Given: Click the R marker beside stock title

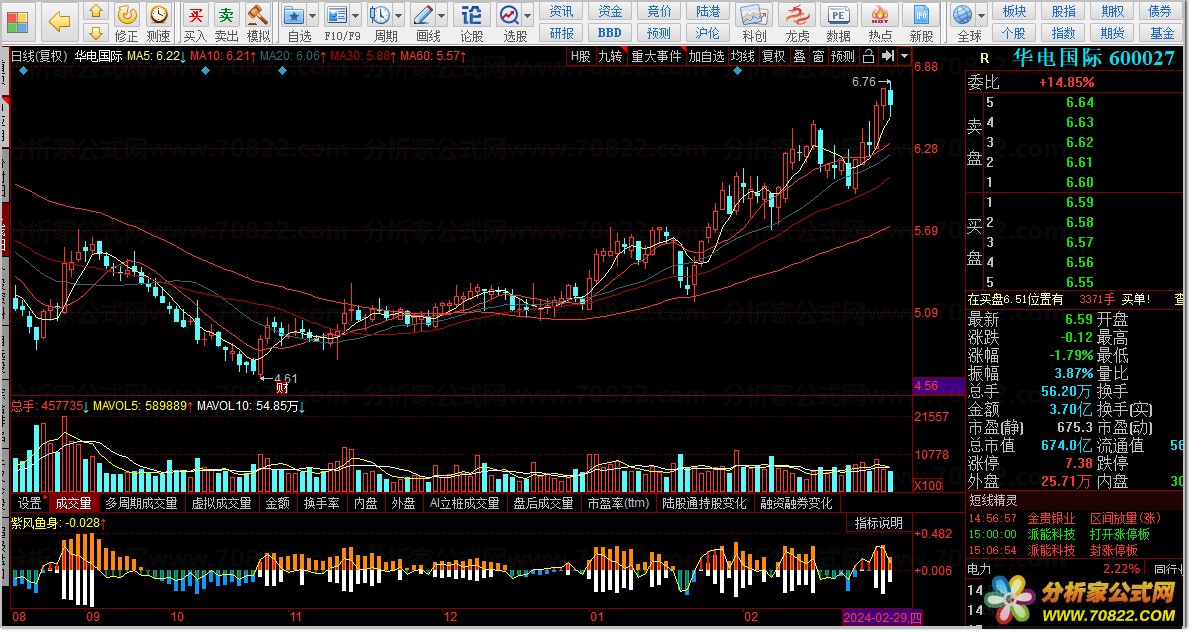Looking at the screenshot, I should (984, 58).
